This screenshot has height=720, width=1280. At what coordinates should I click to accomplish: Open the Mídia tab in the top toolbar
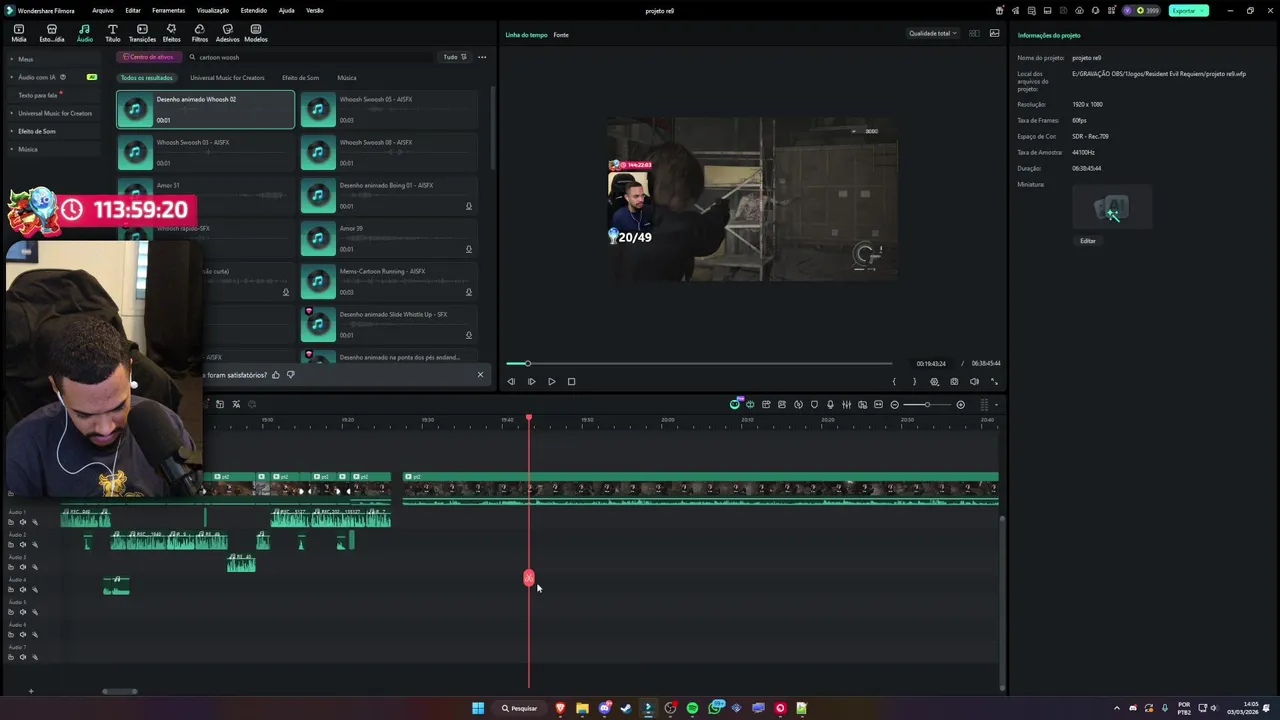click(x=19, y=34)
